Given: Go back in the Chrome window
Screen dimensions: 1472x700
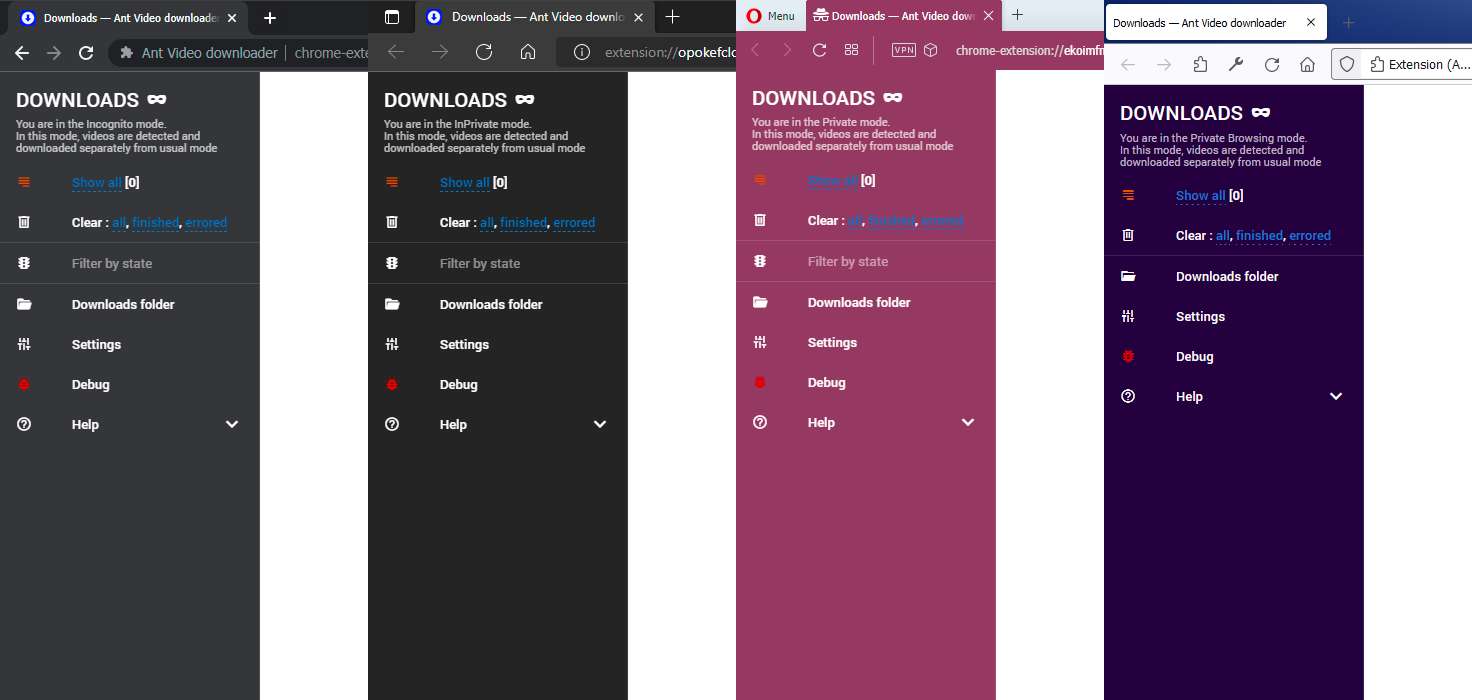Looking at the screenshot, I should tap(22, 53).
